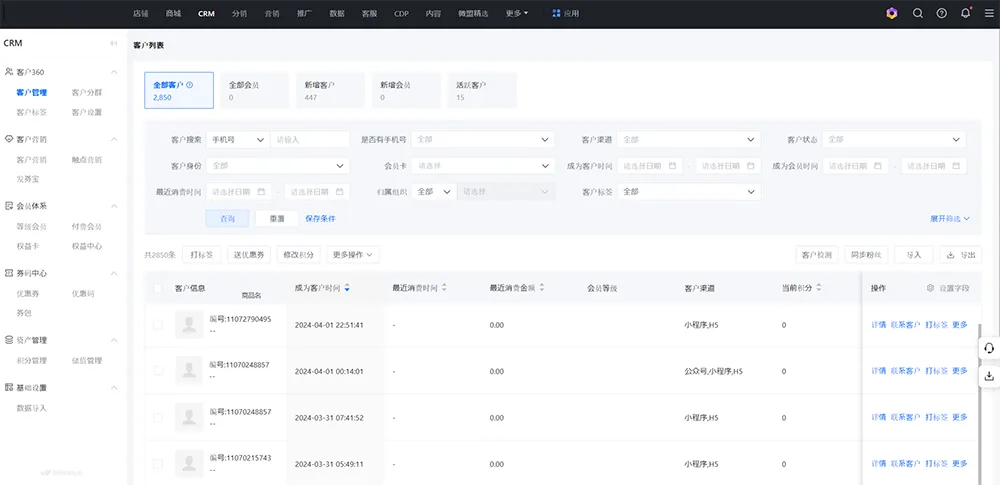Click the 导出 button
The width and height of the screenshot is (1000, 485).
click(x=961, y=255)
